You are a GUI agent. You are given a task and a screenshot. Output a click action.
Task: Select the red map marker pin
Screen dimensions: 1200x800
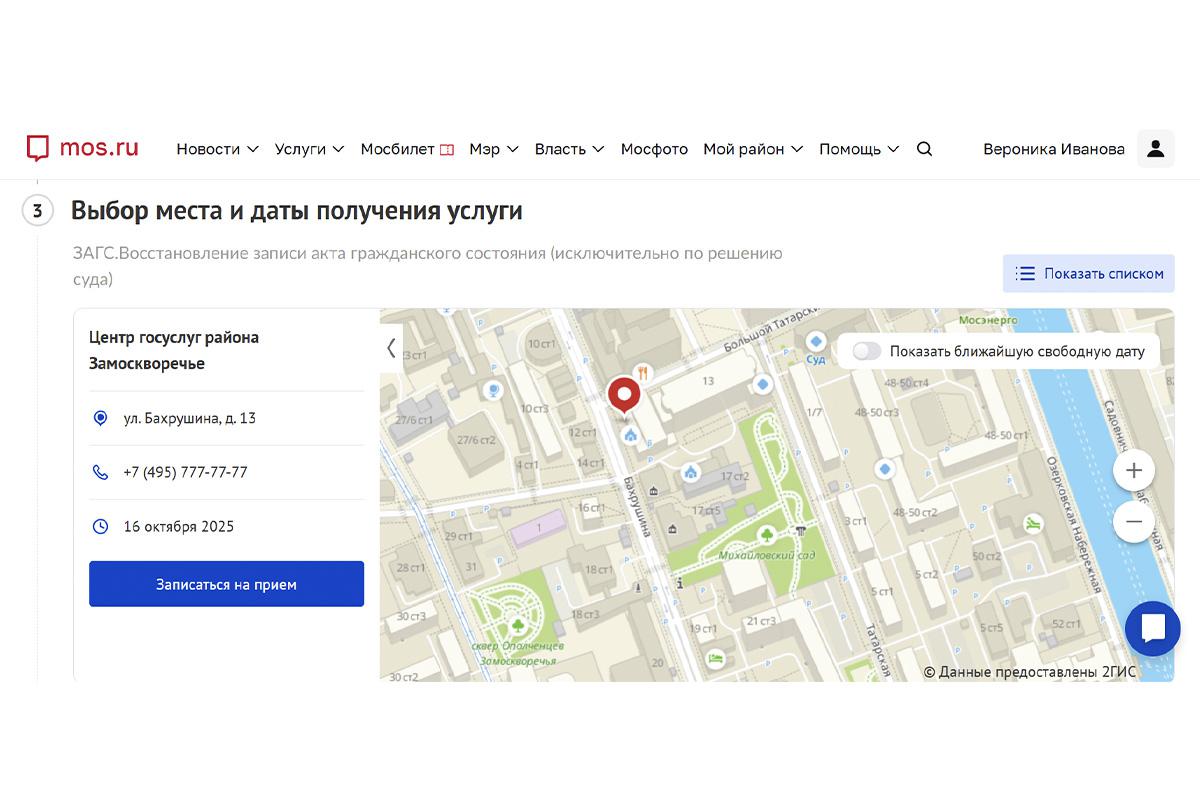coord(623,394)
